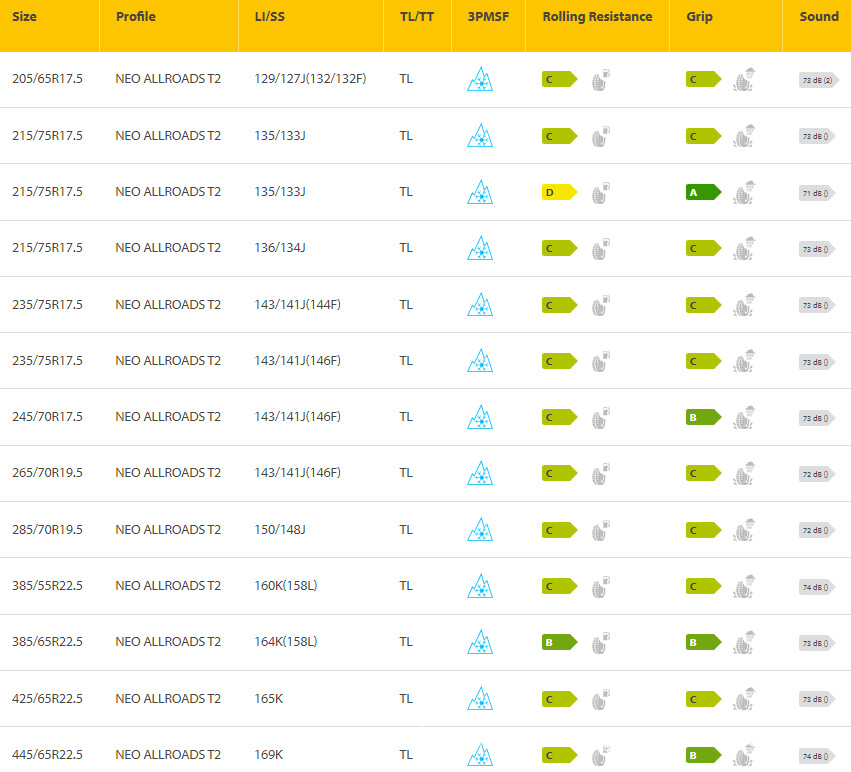The height and width of the screenshot is (772, 851).
Task: Click the 160K(158L) load index cell
Action: pyautogui.click(x=286, y=586)
